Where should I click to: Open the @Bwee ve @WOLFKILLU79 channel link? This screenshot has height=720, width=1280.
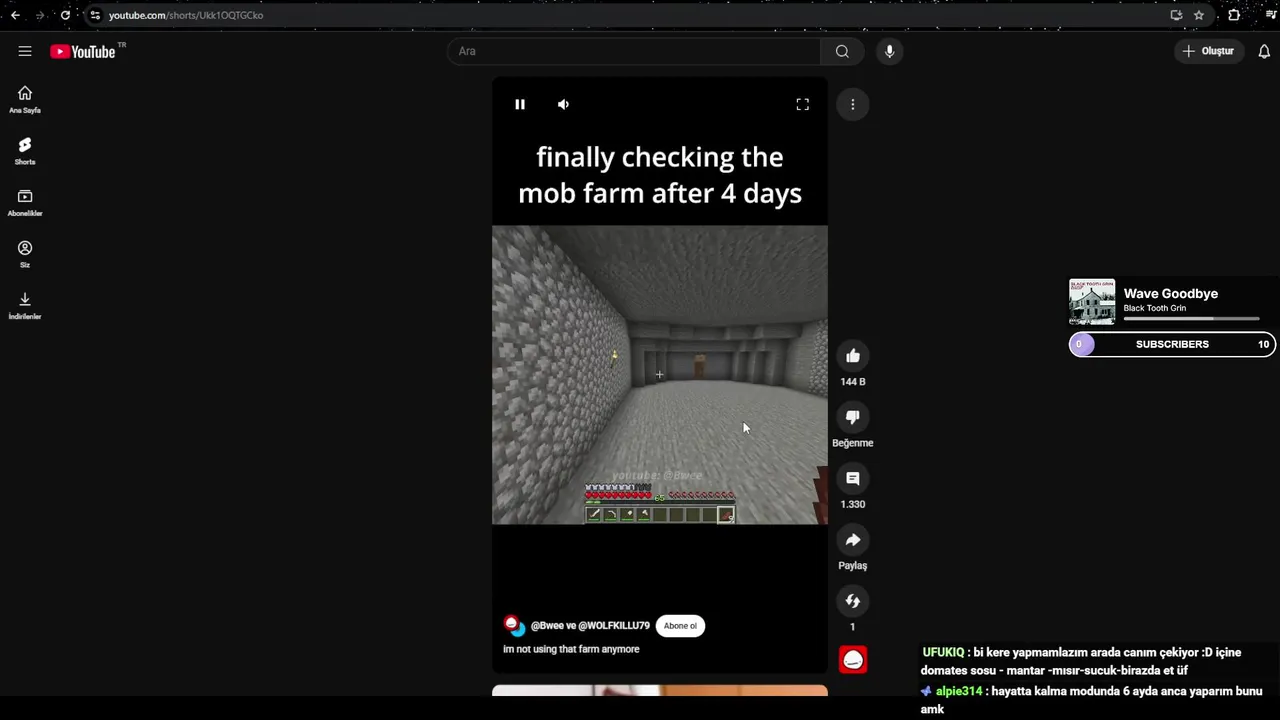click(x=590, y=626)
